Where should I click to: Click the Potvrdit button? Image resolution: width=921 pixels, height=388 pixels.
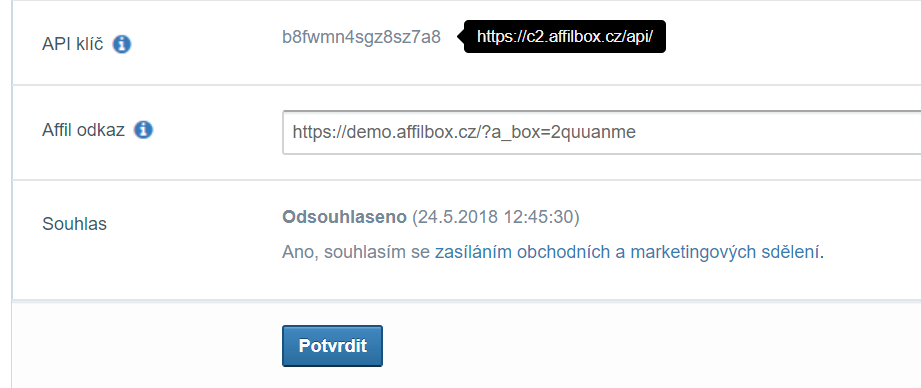click(332, 346)
